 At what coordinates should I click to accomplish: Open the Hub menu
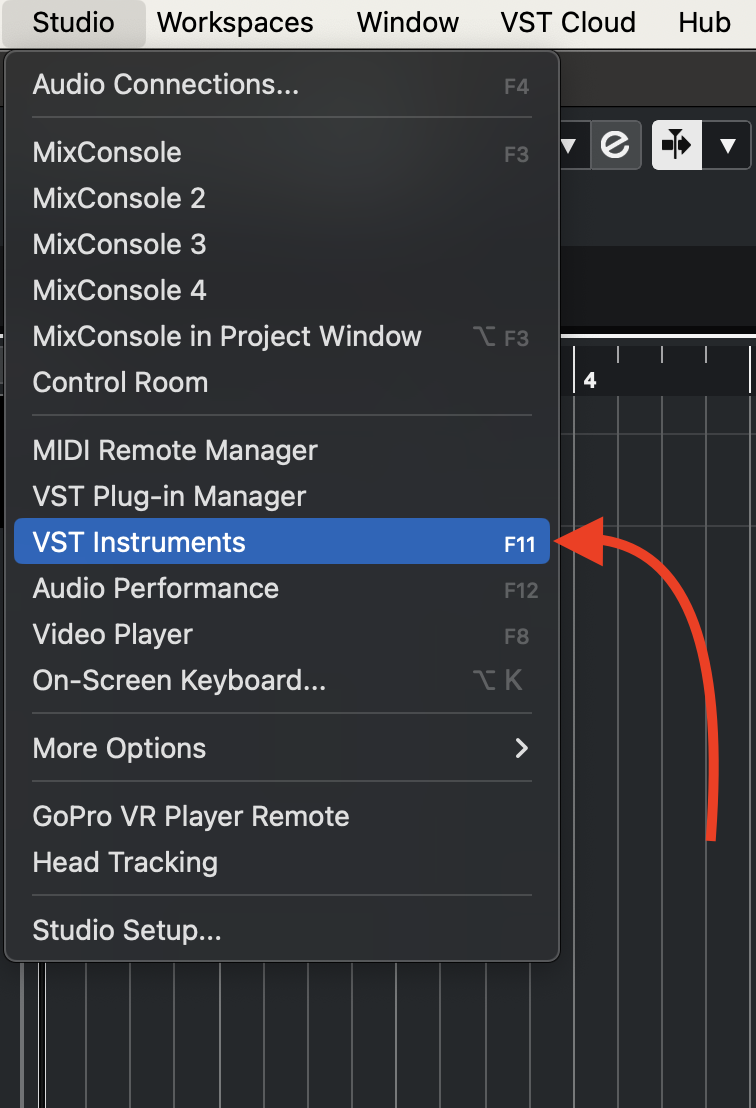click(x=704, y=22)
